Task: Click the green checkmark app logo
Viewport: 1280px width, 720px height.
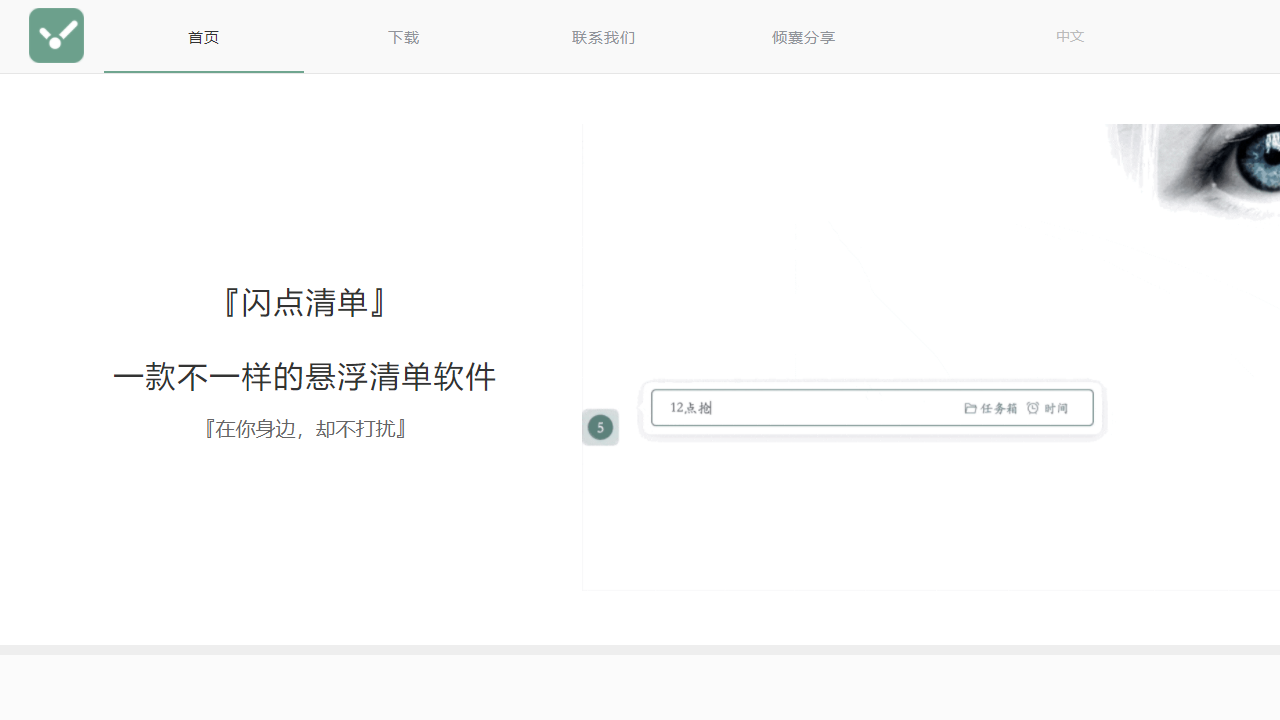Action: pyautogui.click(x=56, y=36)
